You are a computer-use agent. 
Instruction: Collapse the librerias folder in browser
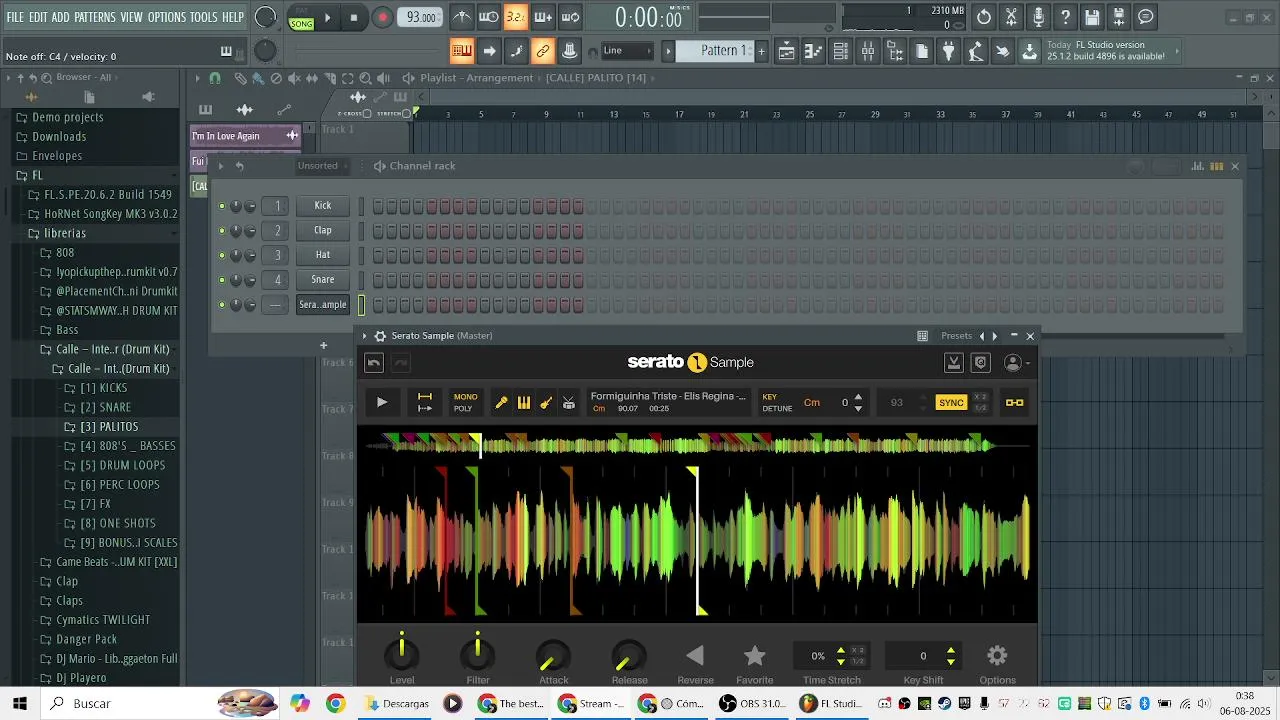coord(64,233)
